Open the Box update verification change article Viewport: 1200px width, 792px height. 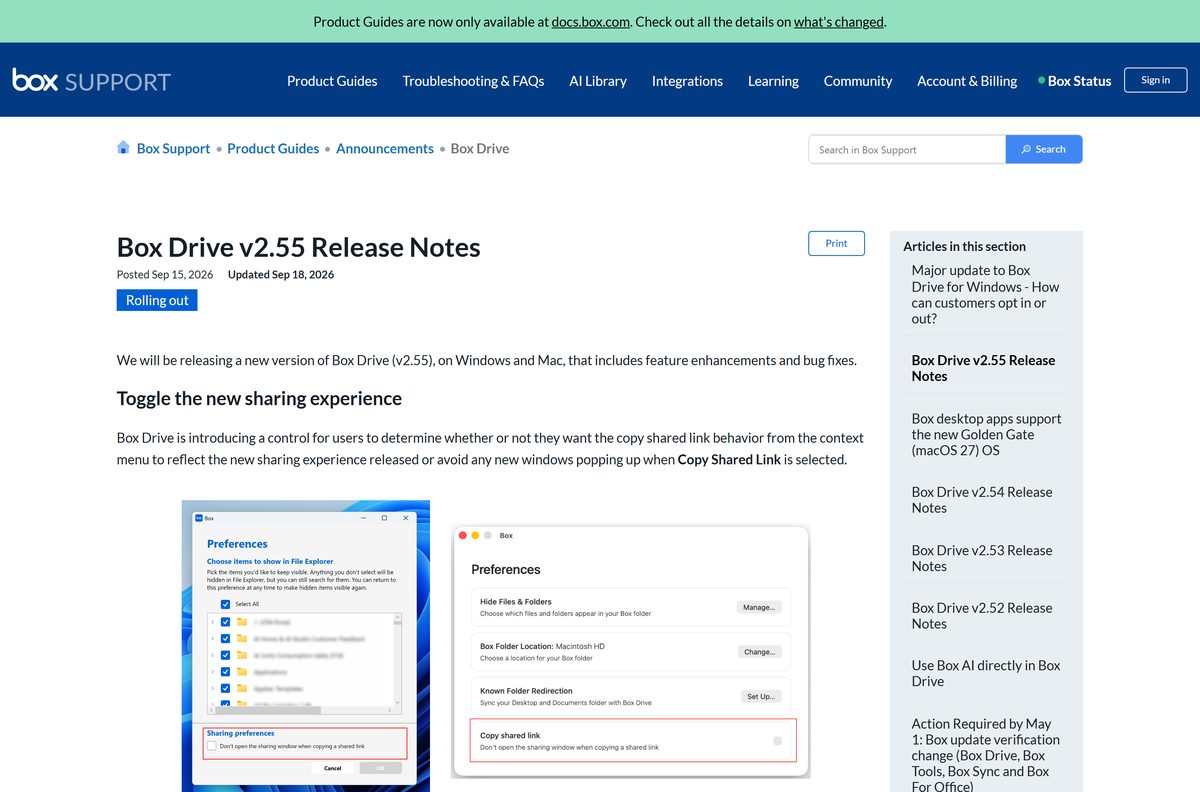[x=985, y=754]
